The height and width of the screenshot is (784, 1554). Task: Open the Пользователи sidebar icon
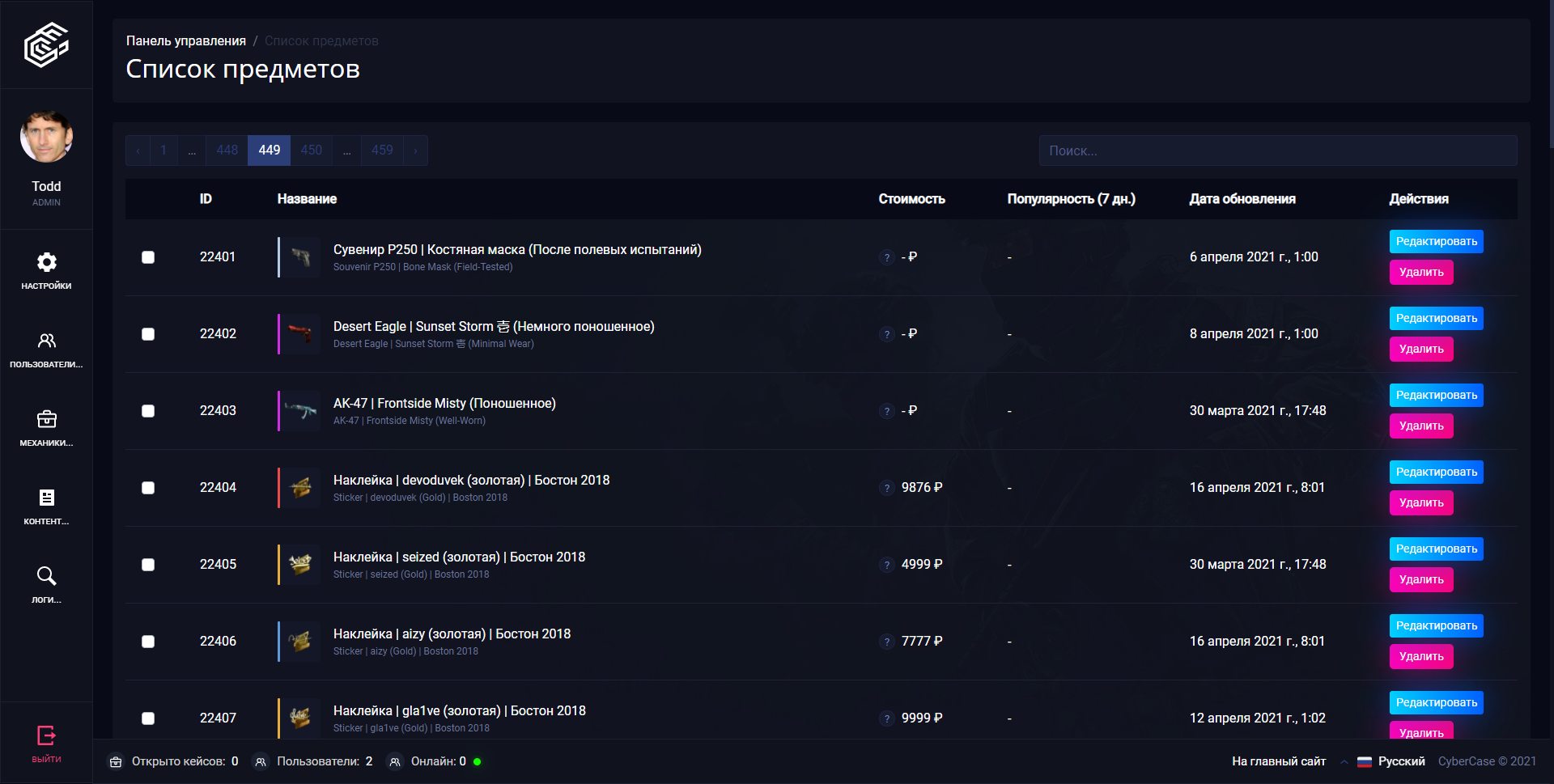tap(46, 341)
